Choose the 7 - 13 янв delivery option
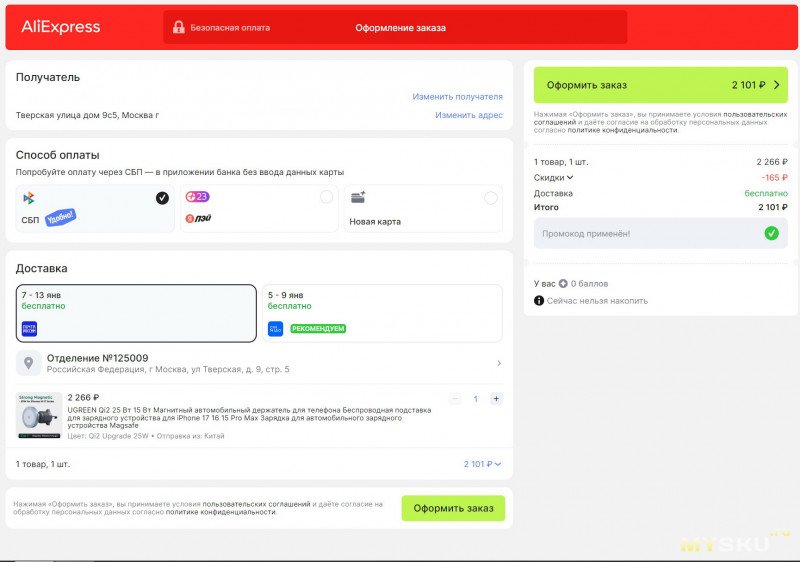 [x=136, y=313]
